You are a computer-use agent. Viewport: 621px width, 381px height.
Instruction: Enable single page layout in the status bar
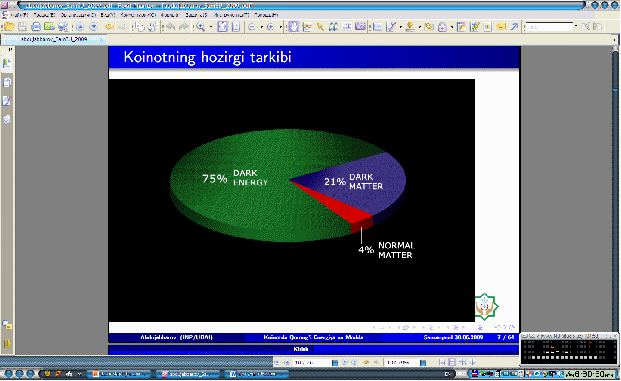click(442, 362)
